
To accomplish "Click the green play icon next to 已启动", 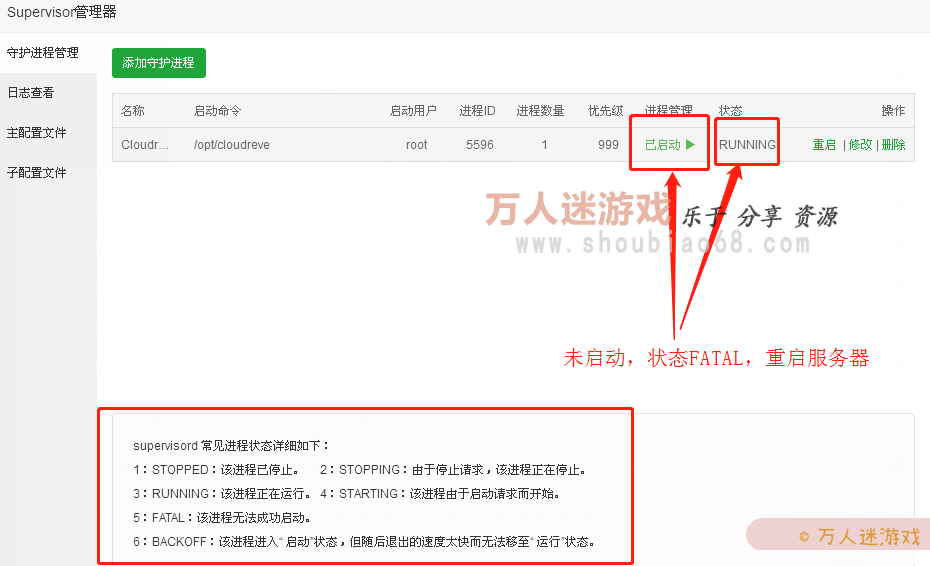I will click(x=690, y=144).
